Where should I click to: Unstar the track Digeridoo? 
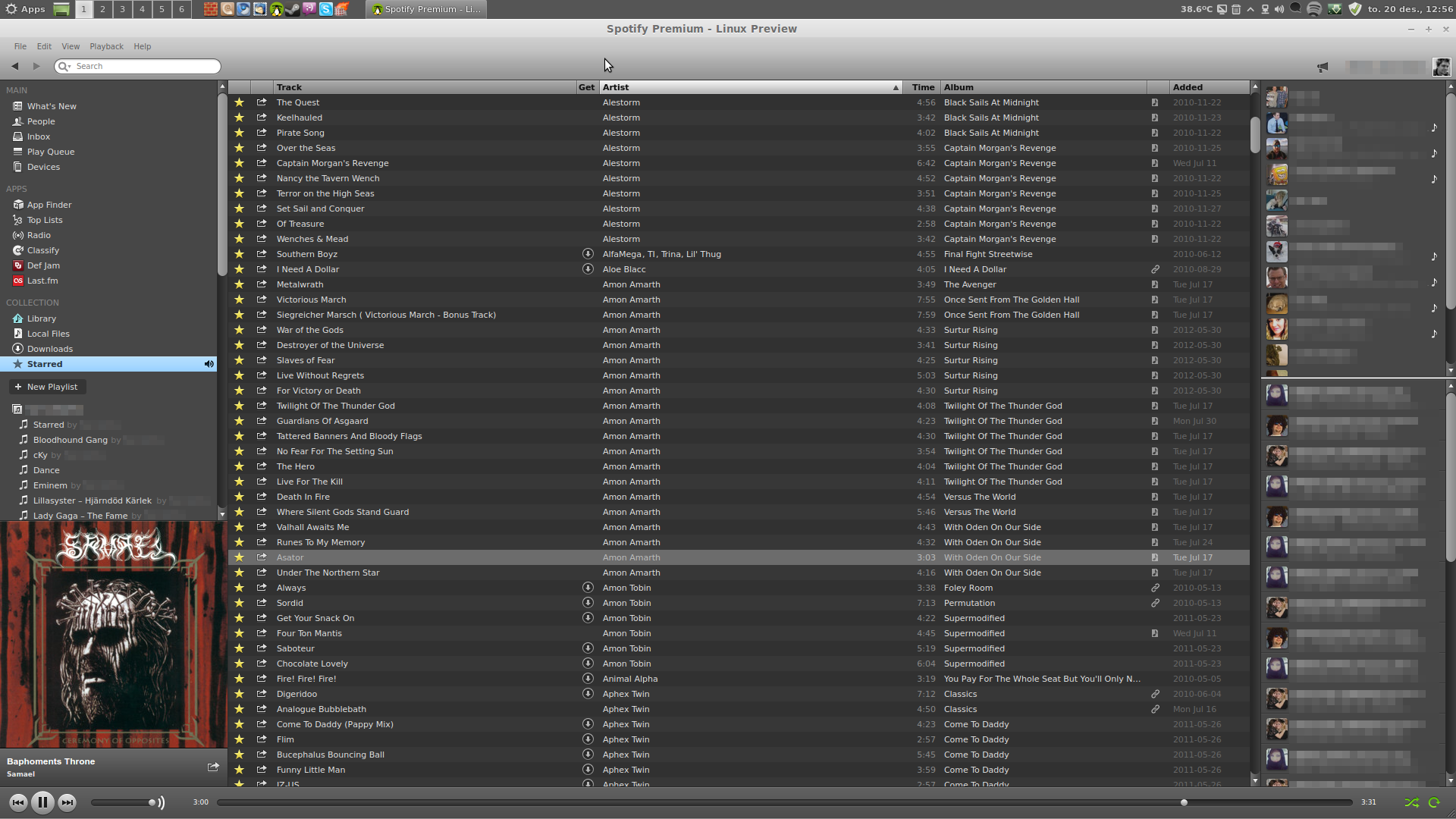[239, 693]
